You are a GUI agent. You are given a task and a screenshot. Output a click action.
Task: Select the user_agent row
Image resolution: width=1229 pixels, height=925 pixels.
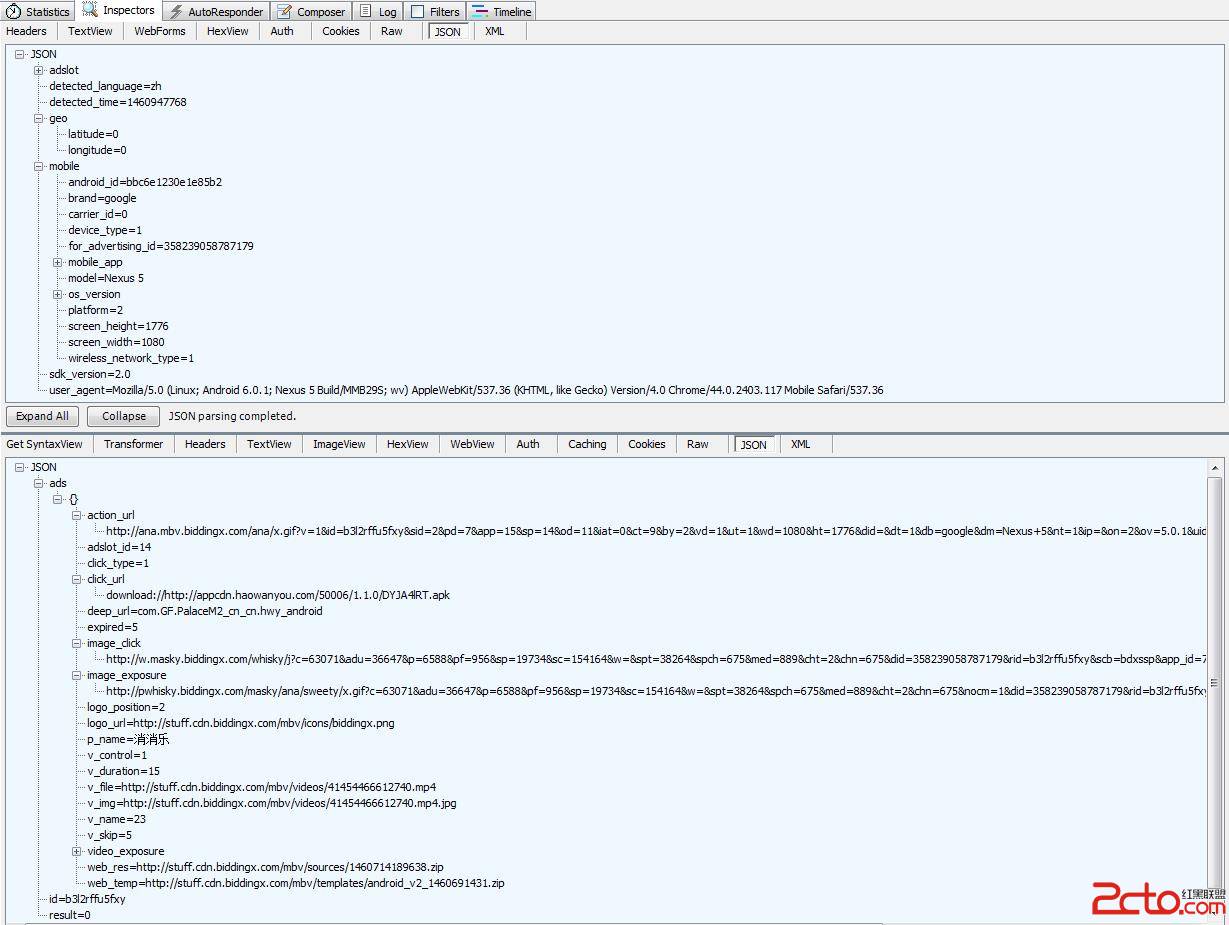click(x=466, y=390)
